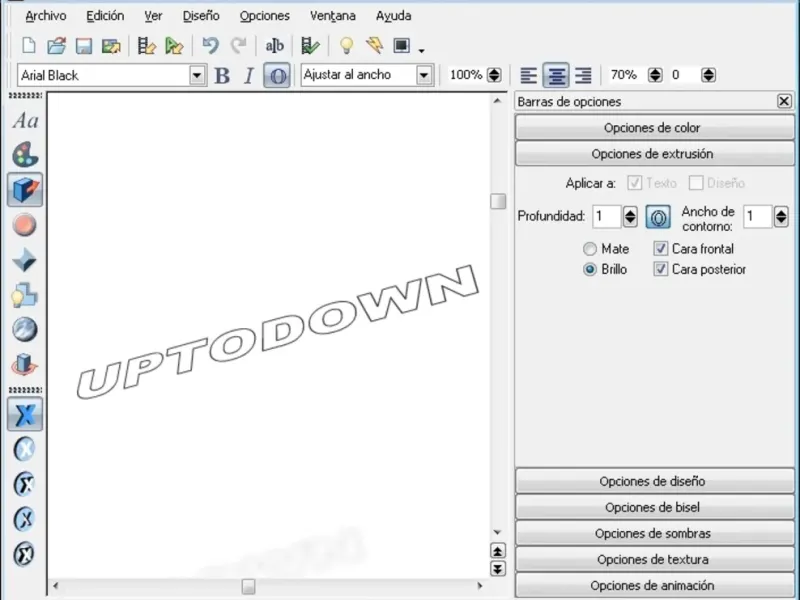Image resolution: width=800 pixels, height=600 pixels.
Task: Center align the text
Action: (556, 76)
